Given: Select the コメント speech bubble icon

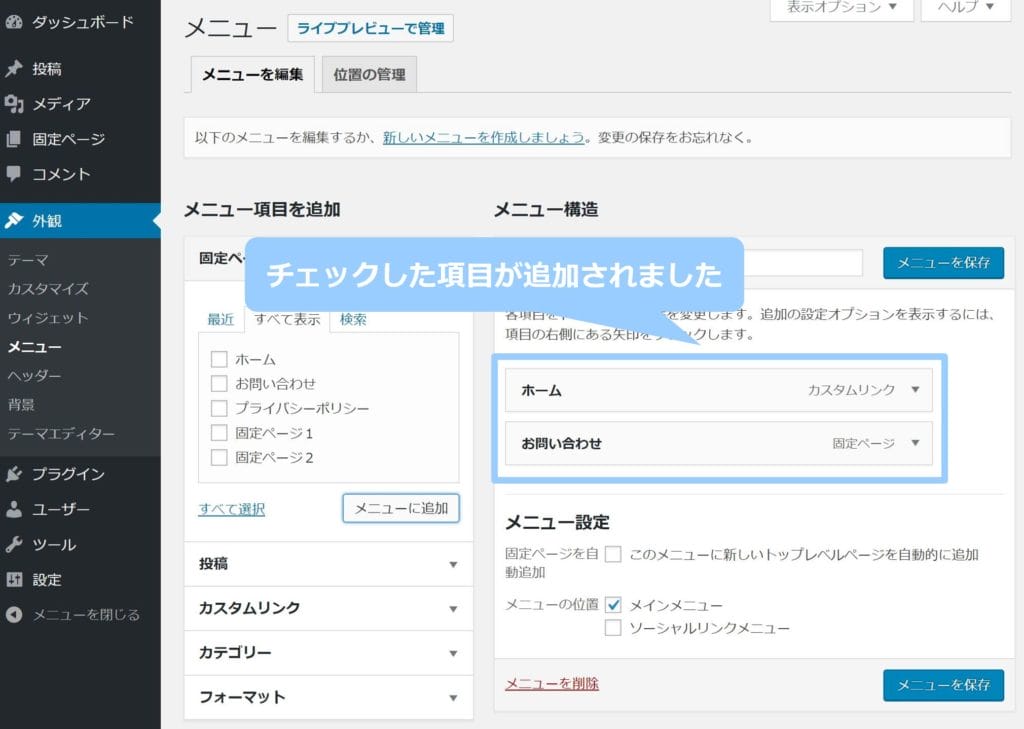Looking at the screenshot, I should click(x=14, y=174).
